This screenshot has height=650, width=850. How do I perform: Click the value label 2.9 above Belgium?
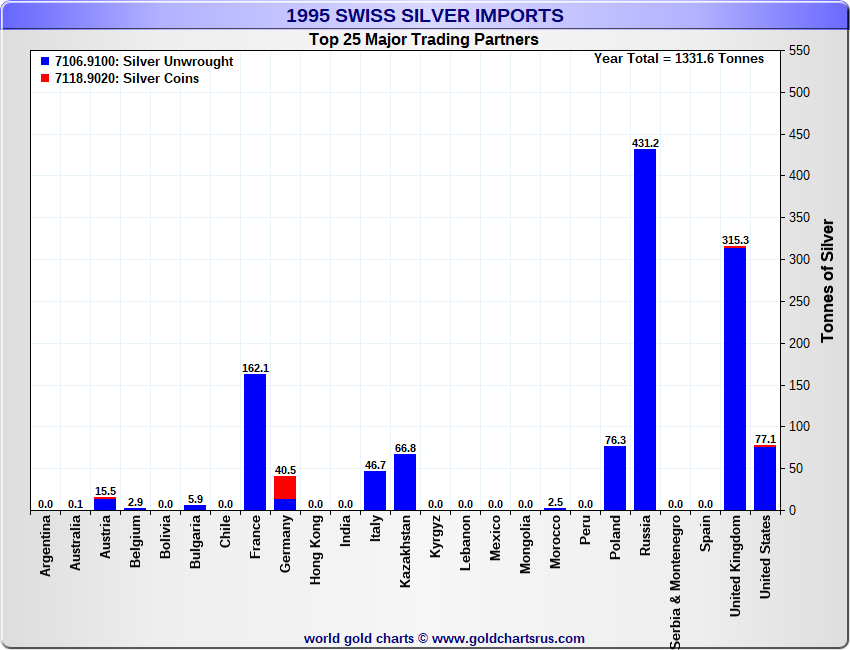click(135, 502)
